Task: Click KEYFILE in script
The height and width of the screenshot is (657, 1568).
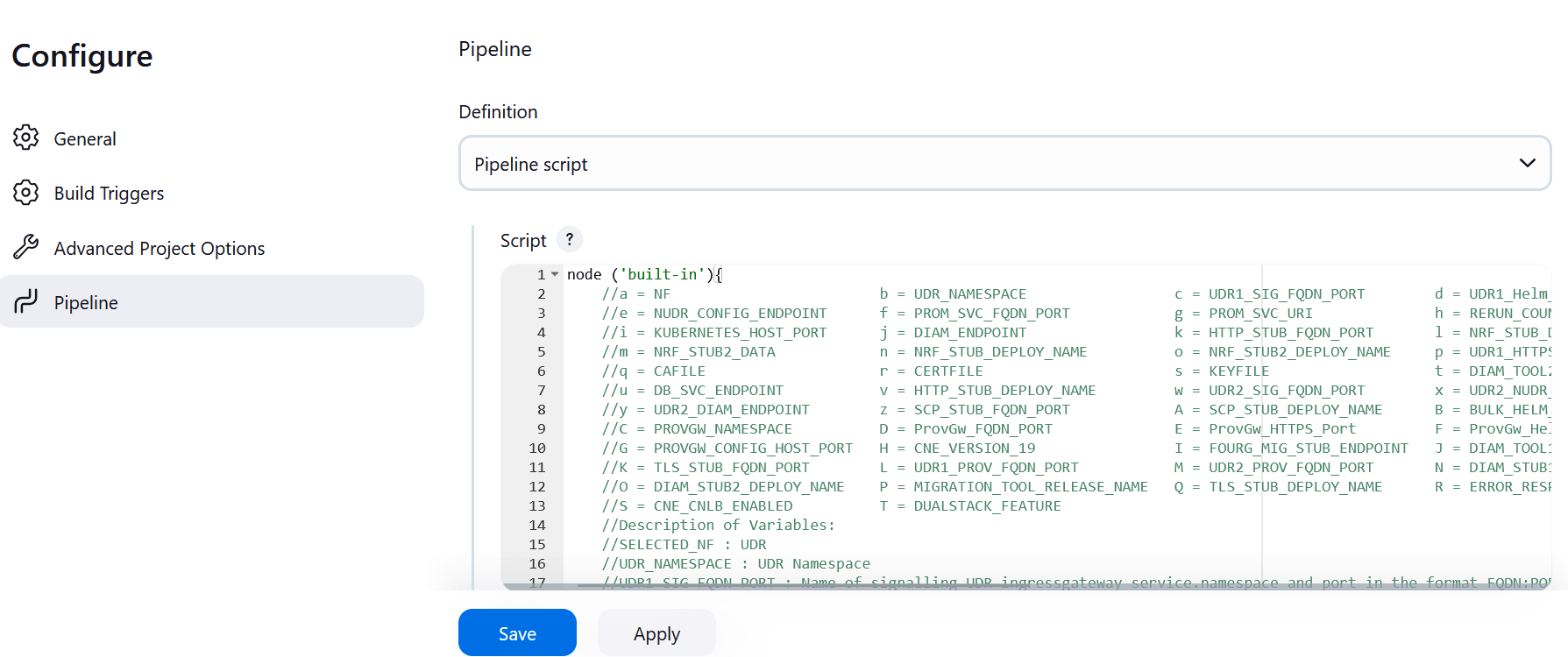Action: pos(1238,371)
